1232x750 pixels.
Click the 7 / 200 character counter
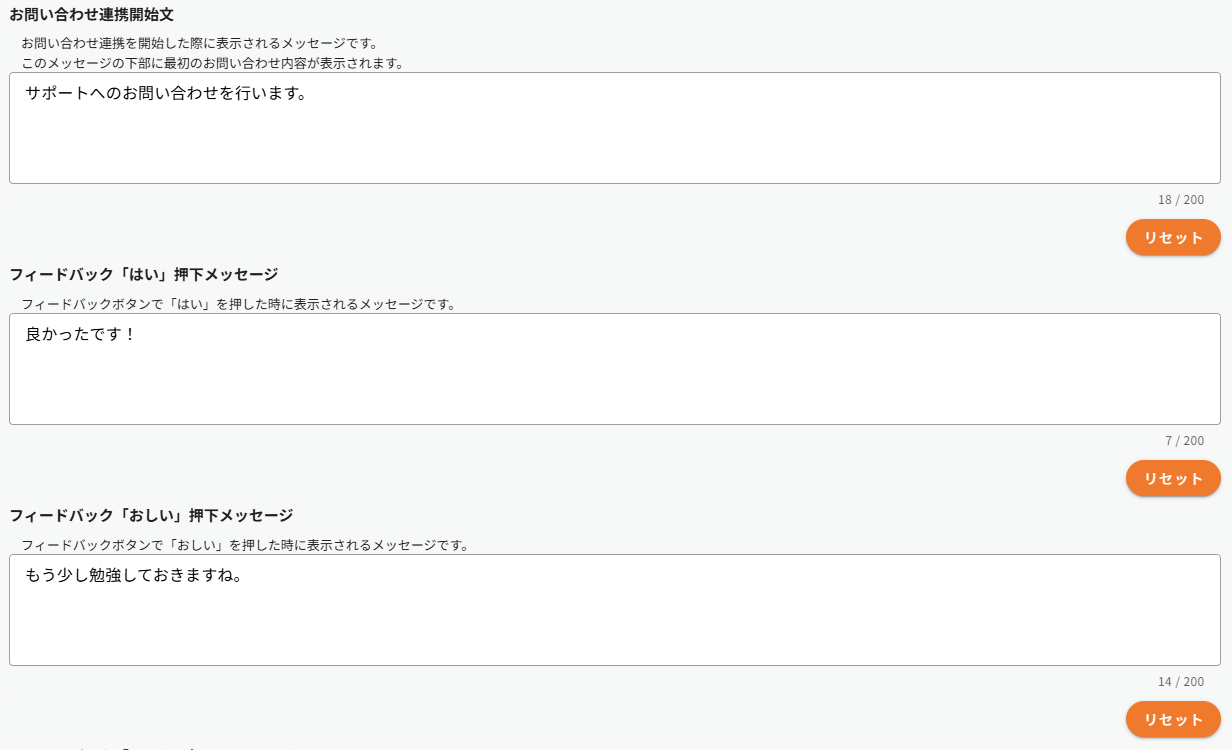(x=1184, y=441)
